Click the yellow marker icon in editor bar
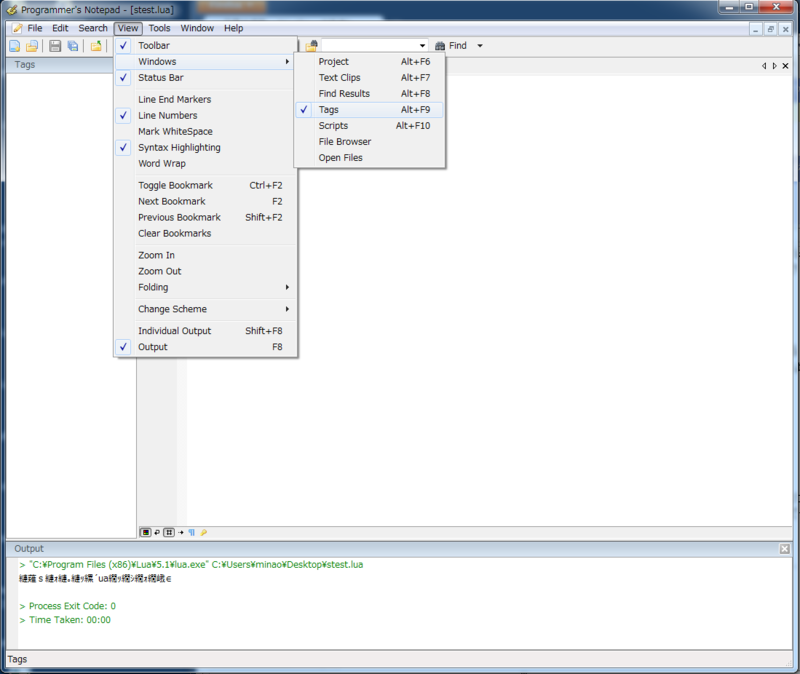The width and height of the screenshot is (800, 674). point(204,532)
